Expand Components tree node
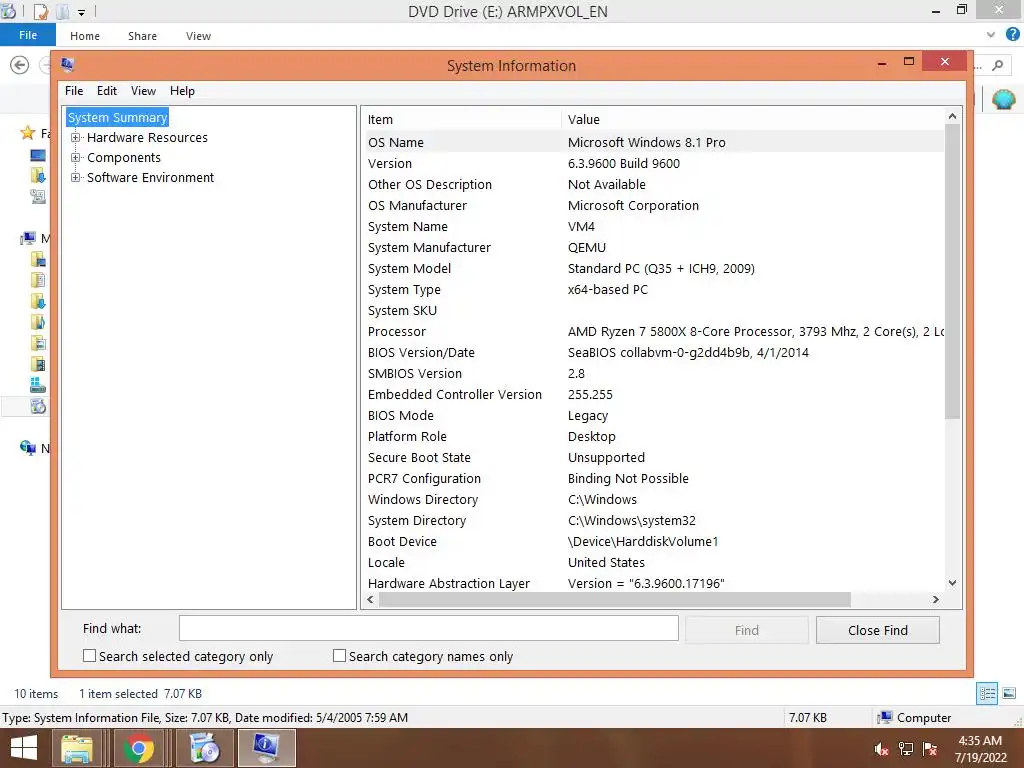 click(x=76, y=157)
